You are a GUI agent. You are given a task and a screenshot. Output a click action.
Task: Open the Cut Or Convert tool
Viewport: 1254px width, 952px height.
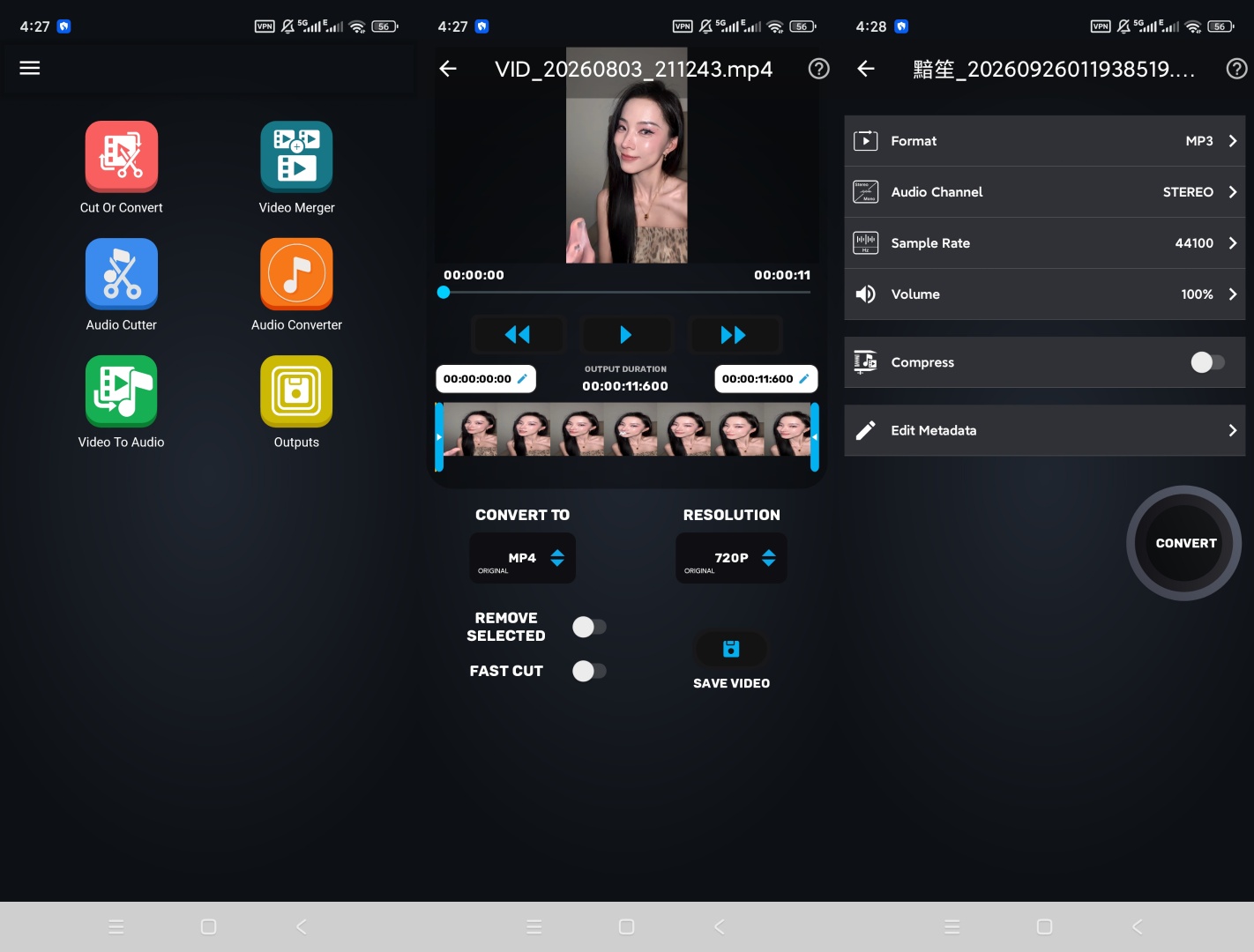click(122, 157)
